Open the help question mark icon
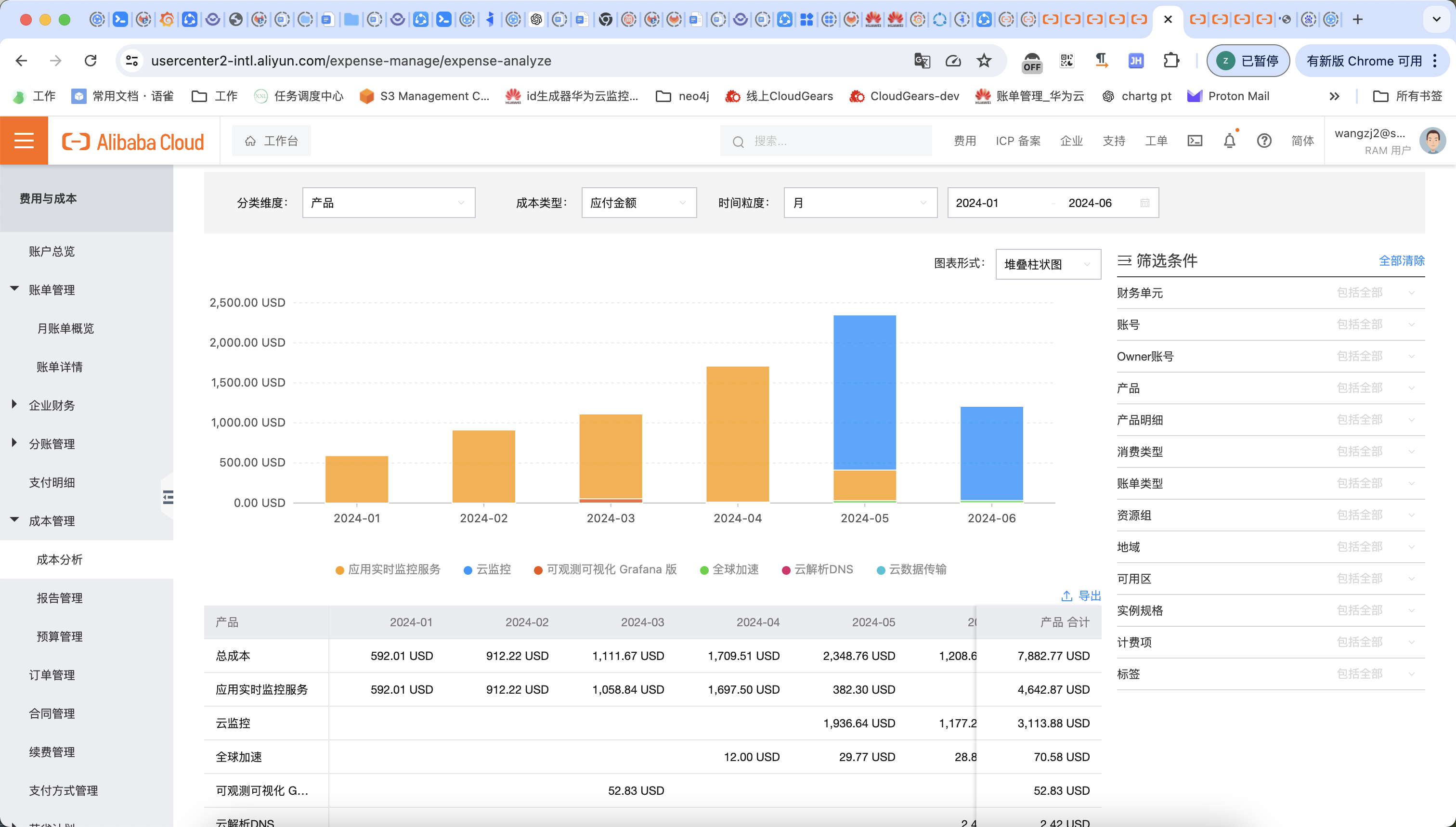Screen dimensions: 1456x827 pos(1263,141)
